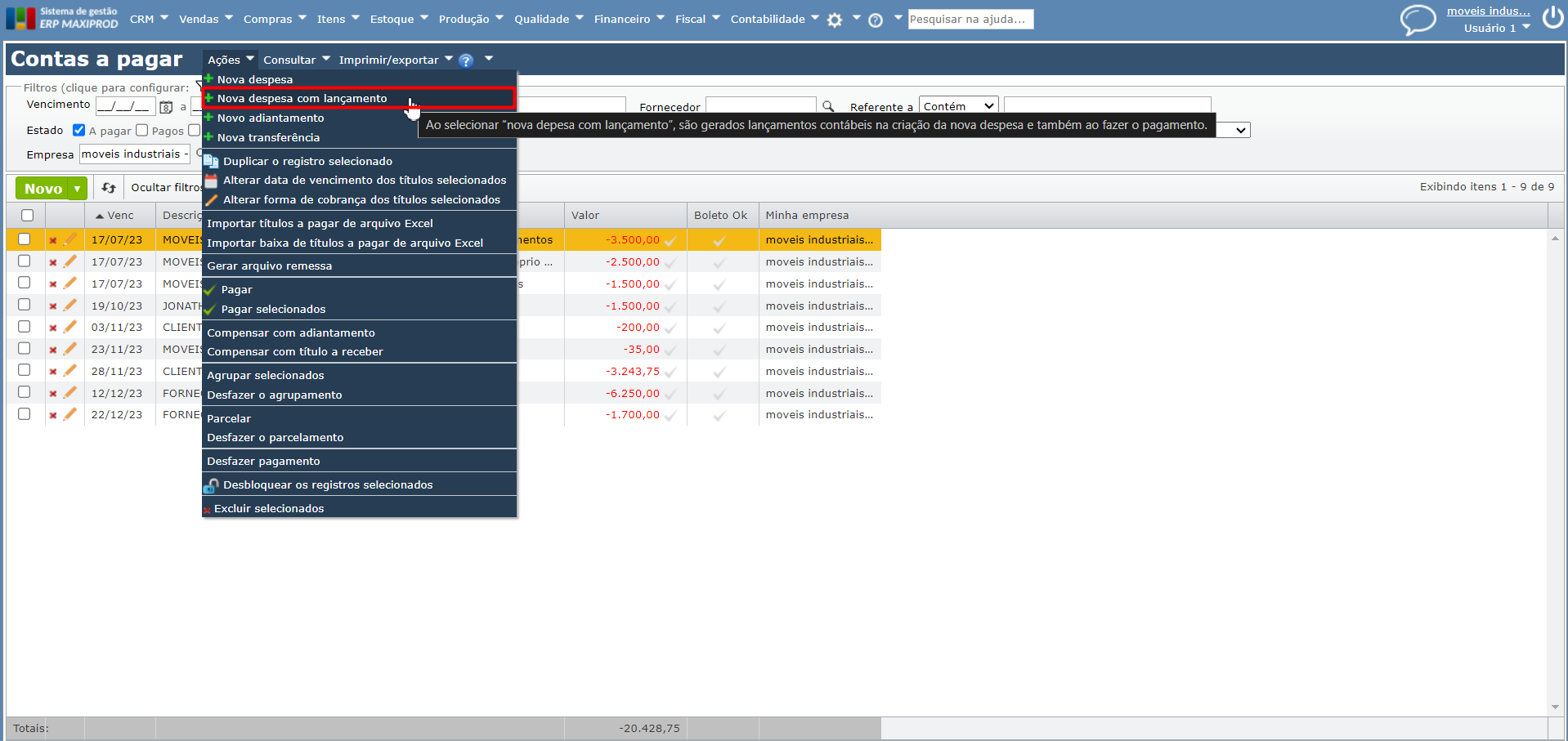The height and width of the screenshot is (741, 1568).
Task: Open the help question mark in top bar
Action: click(876, 20)
